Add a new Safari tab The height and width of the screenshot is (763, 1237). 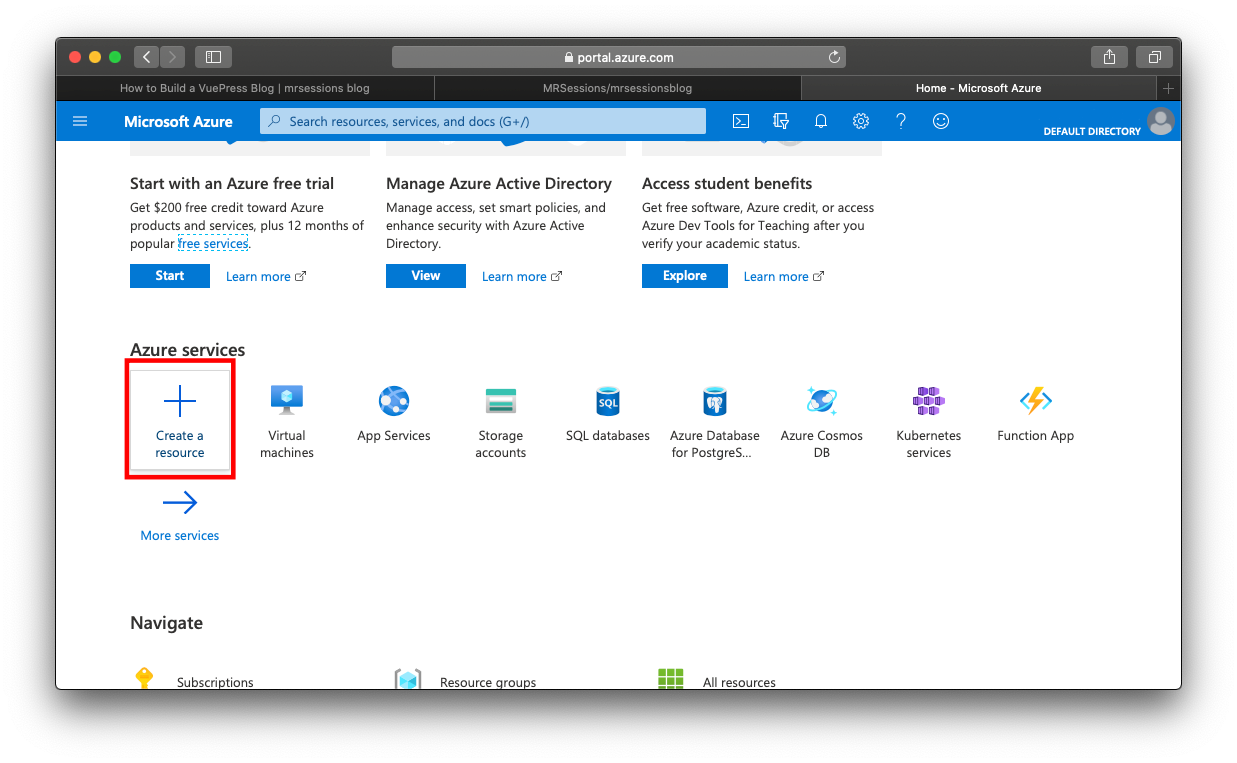1168,88
